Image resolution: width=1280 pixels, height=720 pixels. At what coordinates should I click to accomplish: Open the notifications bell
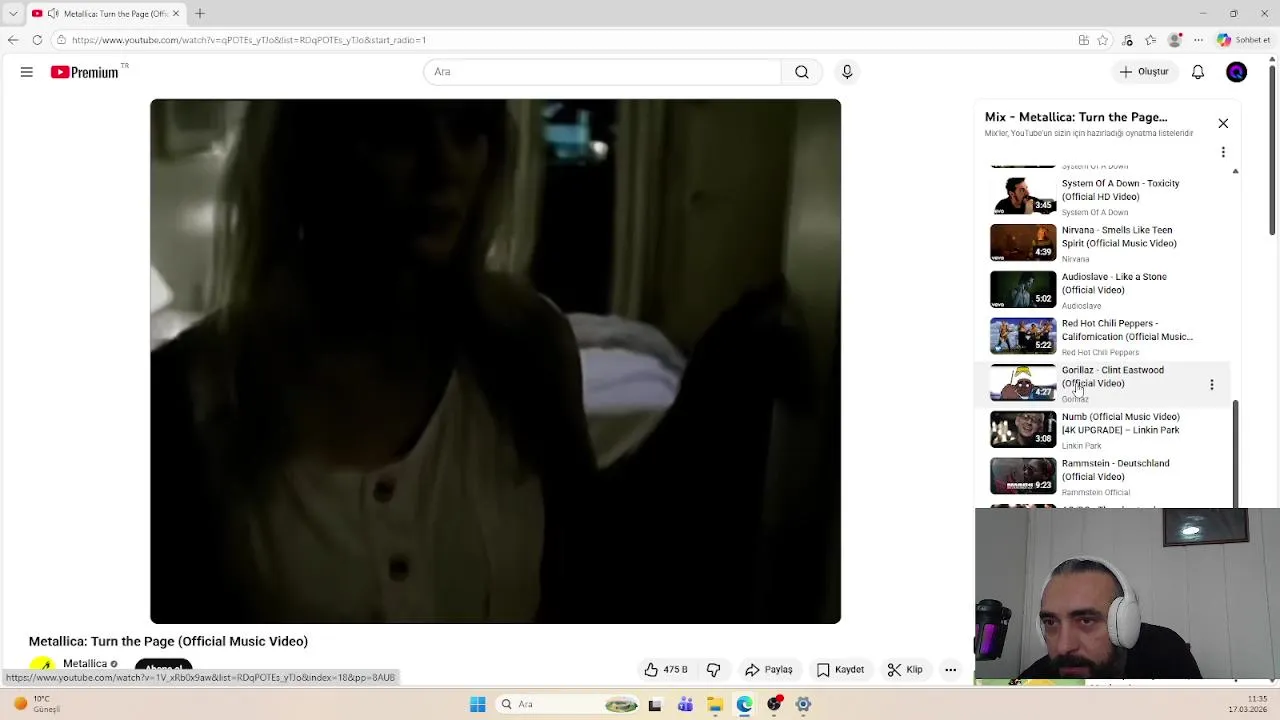pyautogui.click(x=1198, y=72)
